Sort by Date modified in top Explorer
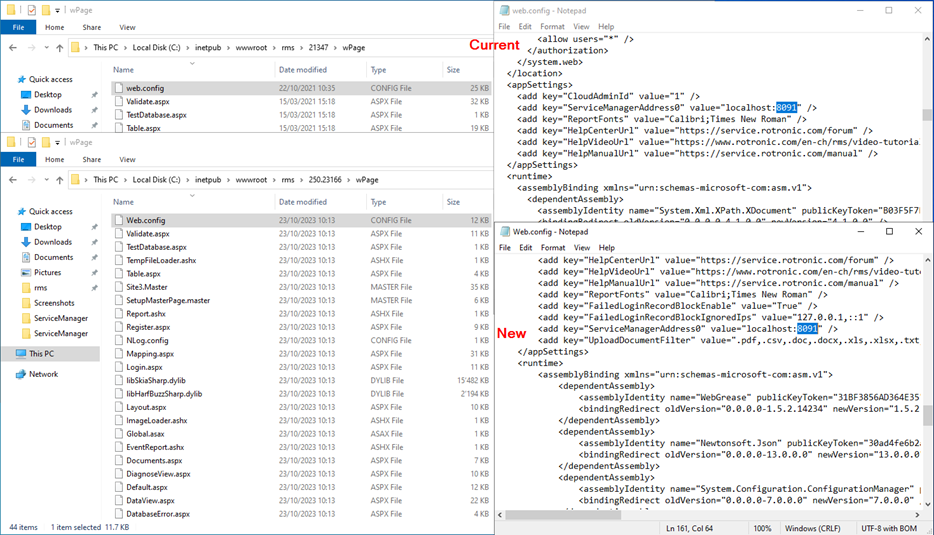The image size is (934, 535). point(303,70)
